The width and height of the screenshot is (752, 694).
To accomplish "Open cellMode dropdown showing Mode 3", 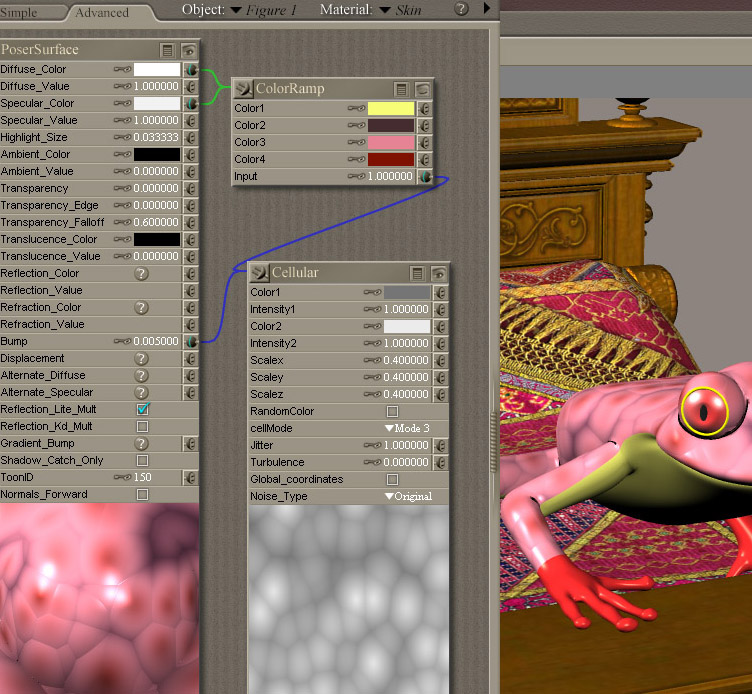I will click(x=408, y=428).
